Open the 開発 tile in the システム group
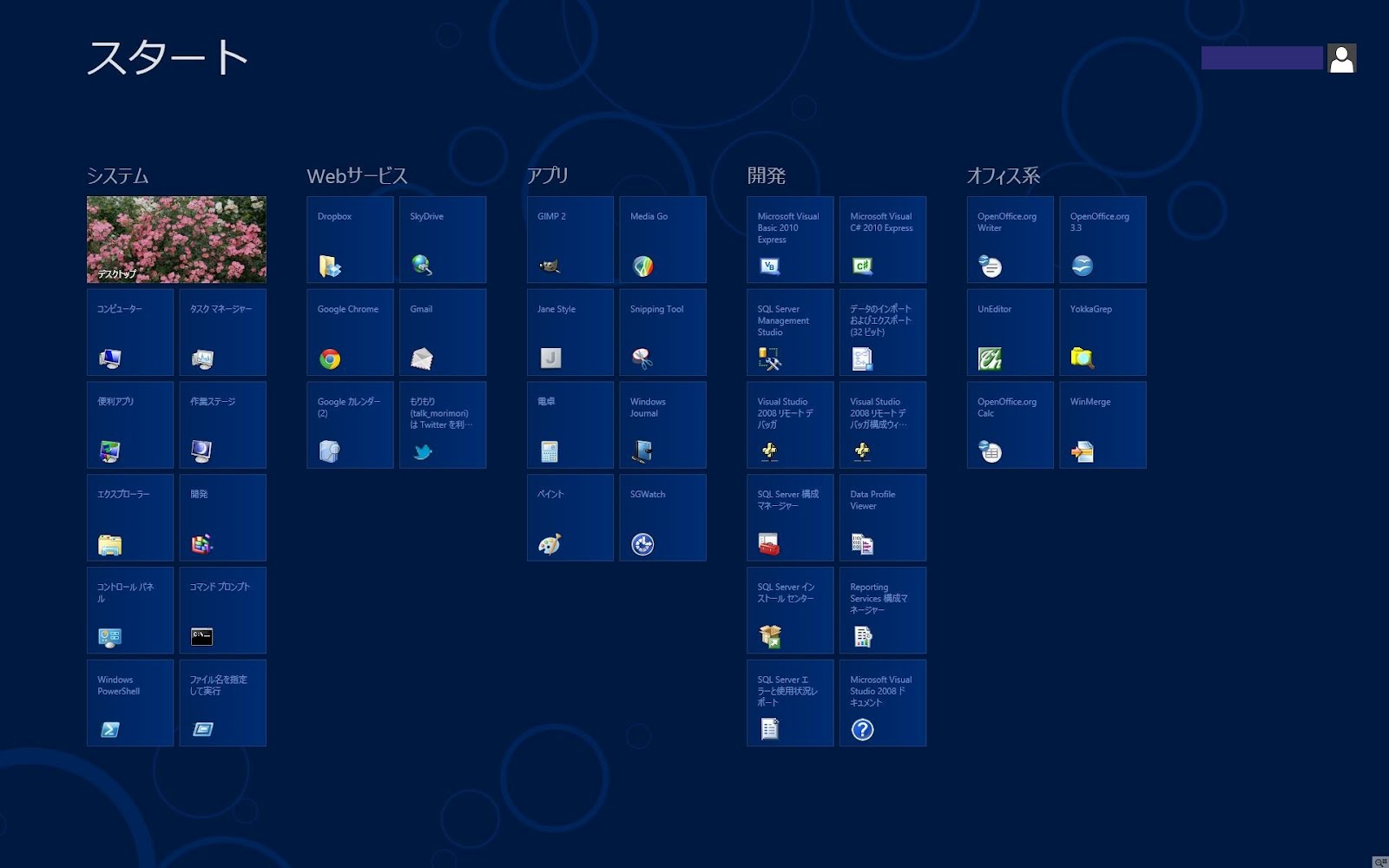Screen dimensions: 1389x868 click(223, 517)
